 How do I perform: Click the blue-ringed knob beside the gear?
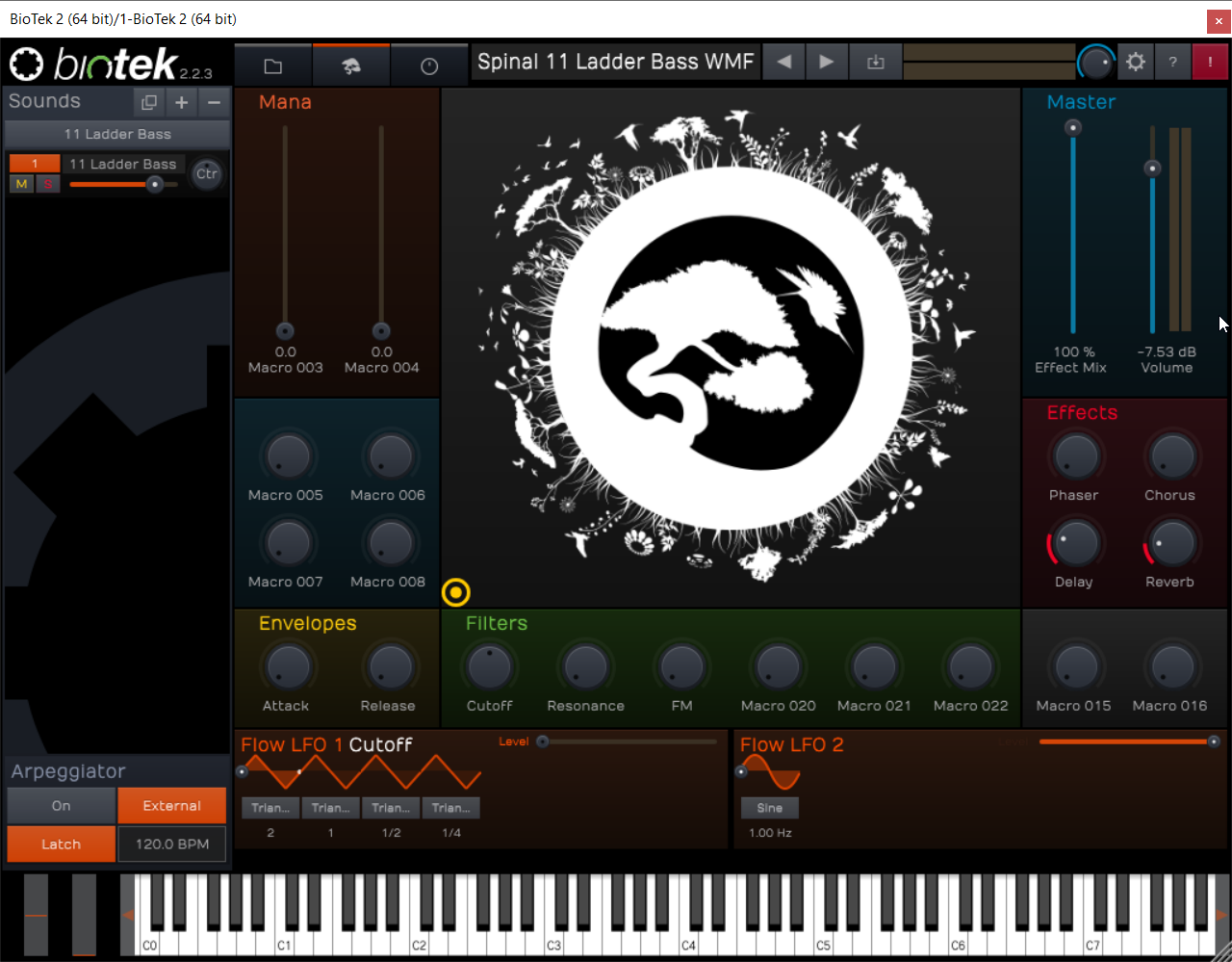(x=1095, y=63)
